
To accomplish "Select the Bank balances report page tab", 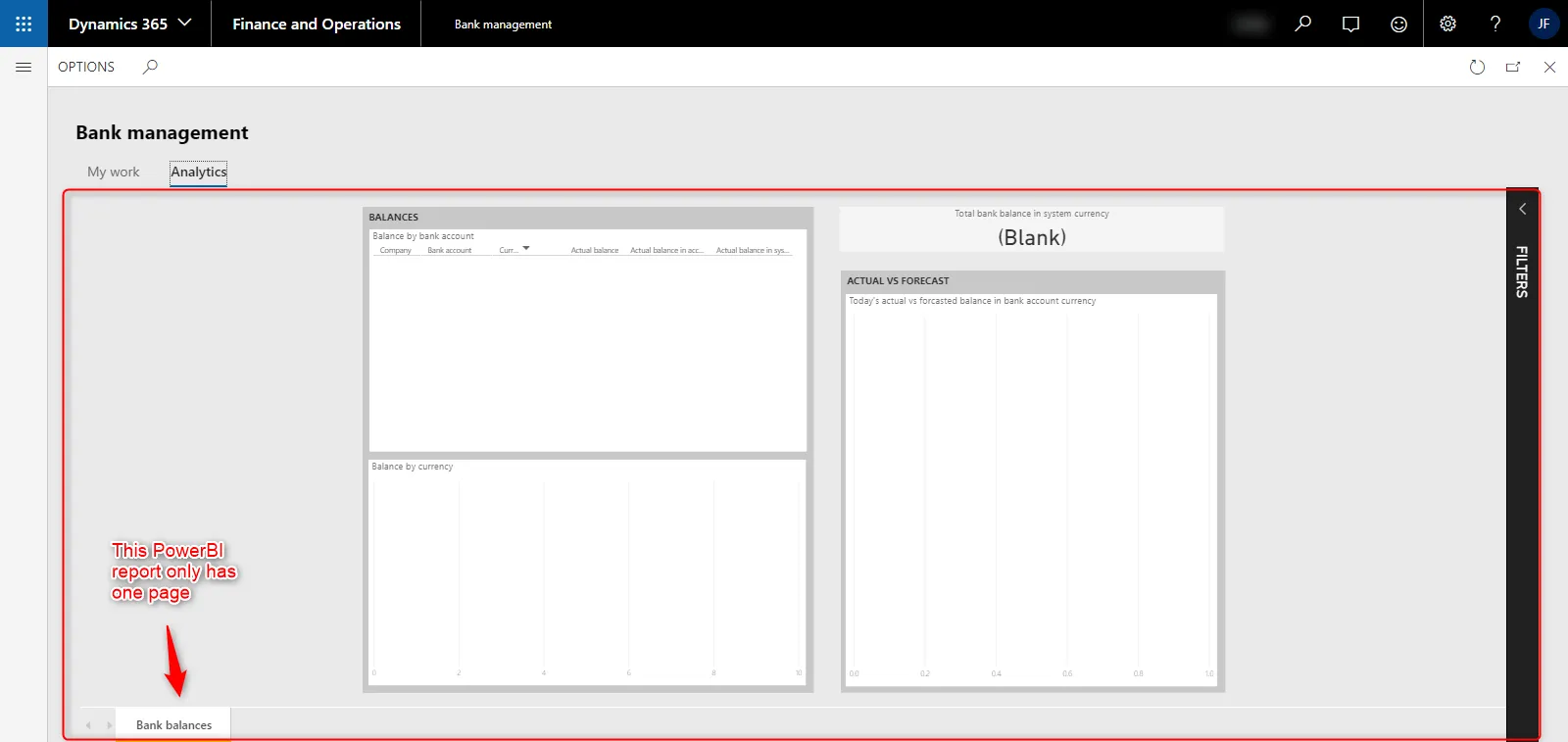I will [x=173, y=725].
